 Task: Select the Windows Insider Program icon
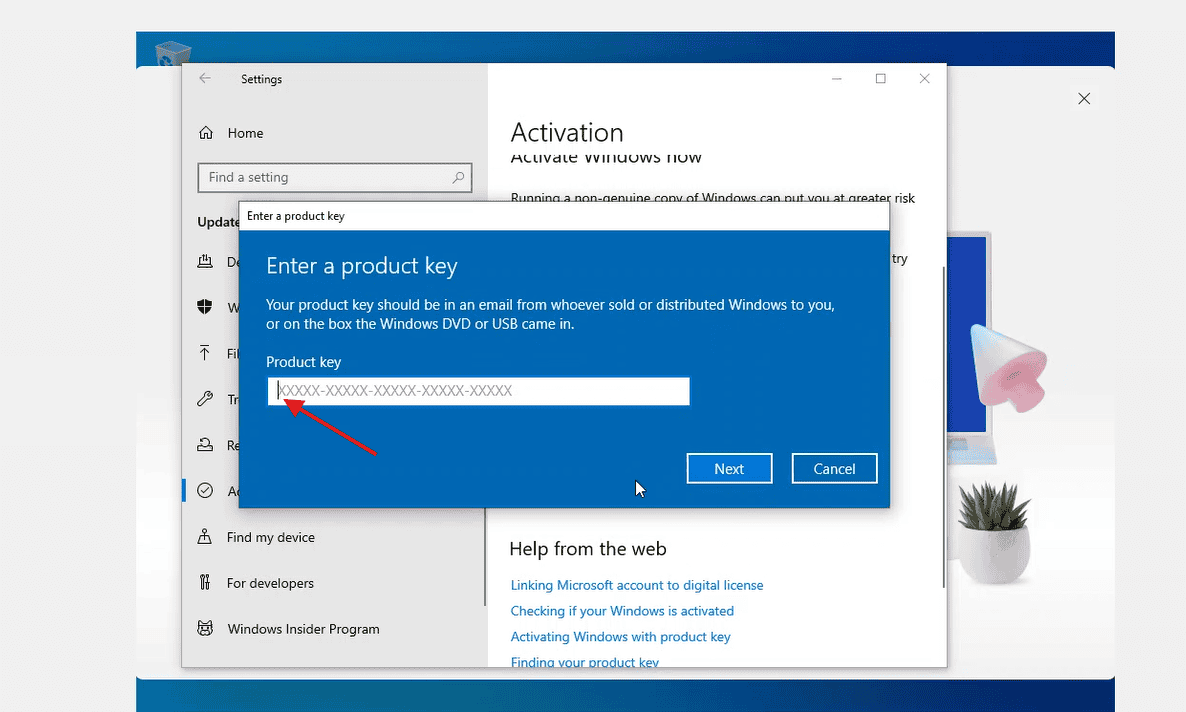[205, 629]
